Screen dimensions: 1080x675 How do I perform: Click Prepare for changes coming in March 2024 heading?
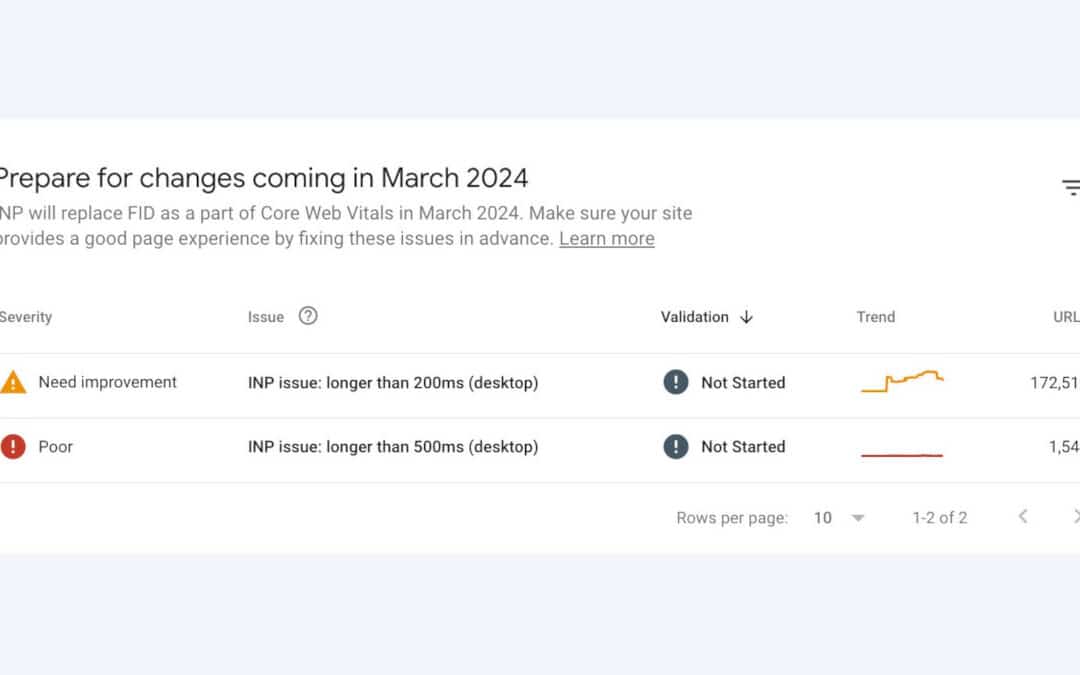point(264,178)
